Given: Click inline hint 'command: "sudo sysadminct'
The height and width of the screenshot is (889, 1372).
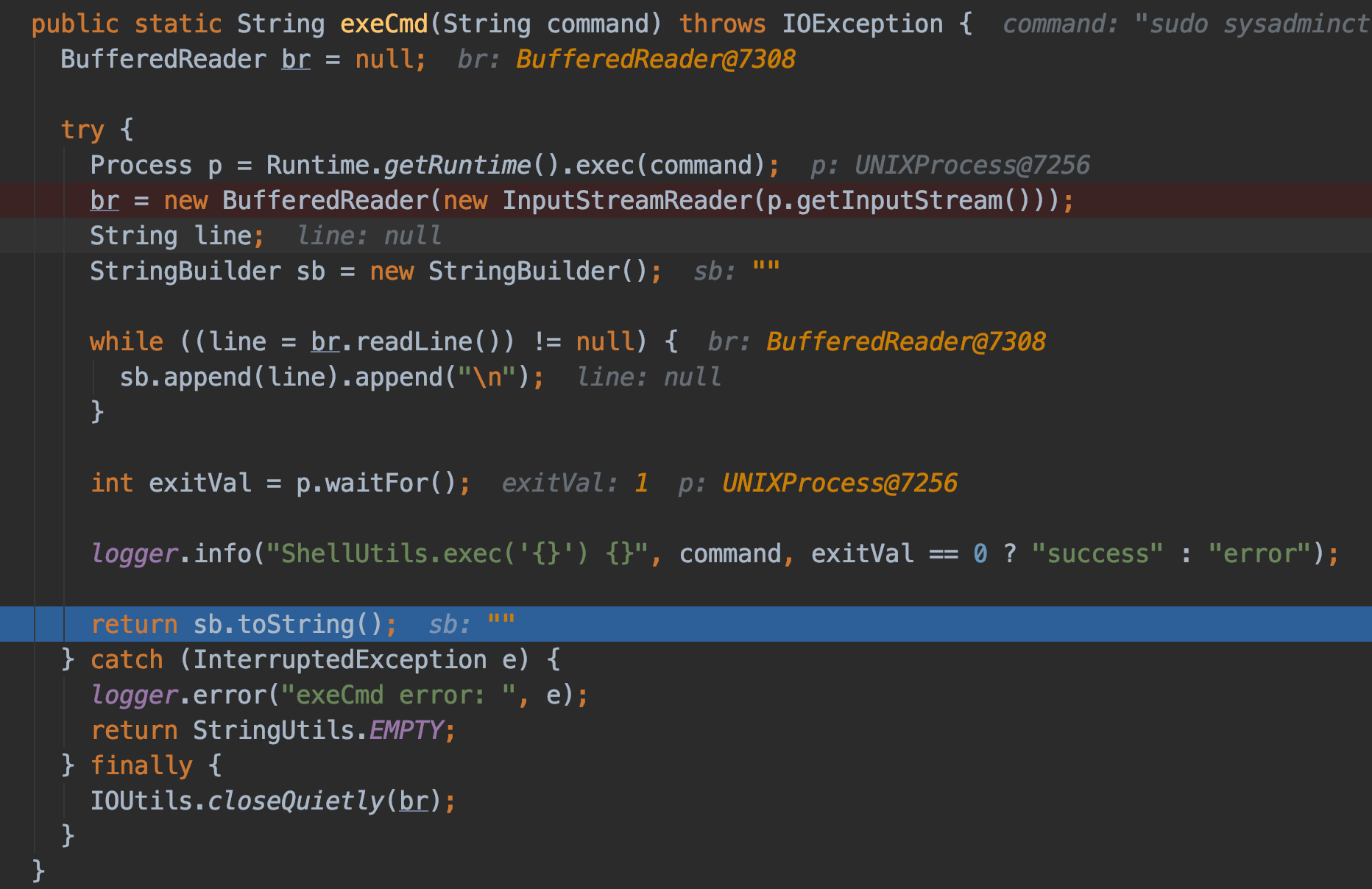Looking at the screenshot, I should tap(1186, 24).
